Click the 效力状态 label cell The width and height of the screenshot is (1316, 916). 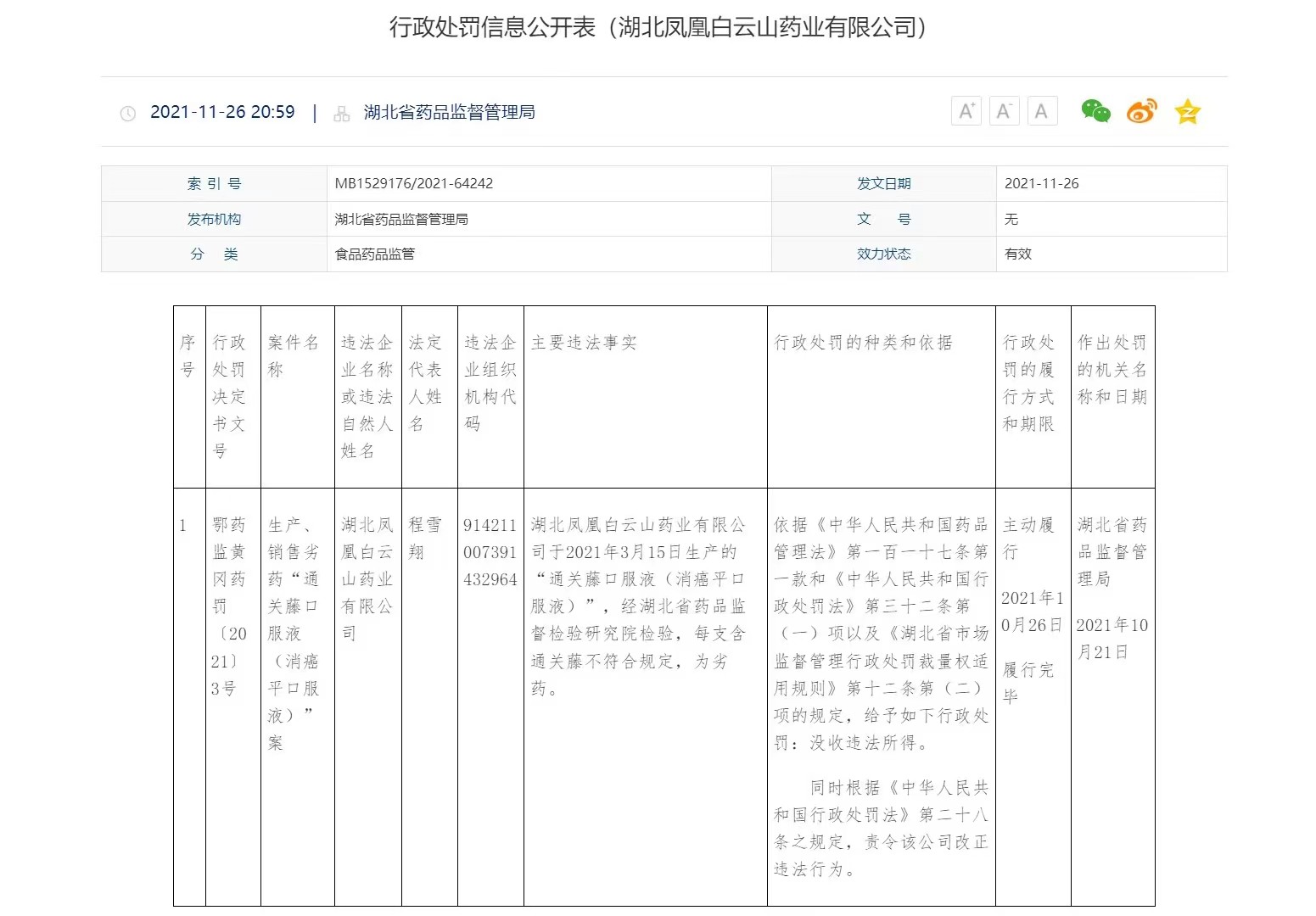pos(883,254)
